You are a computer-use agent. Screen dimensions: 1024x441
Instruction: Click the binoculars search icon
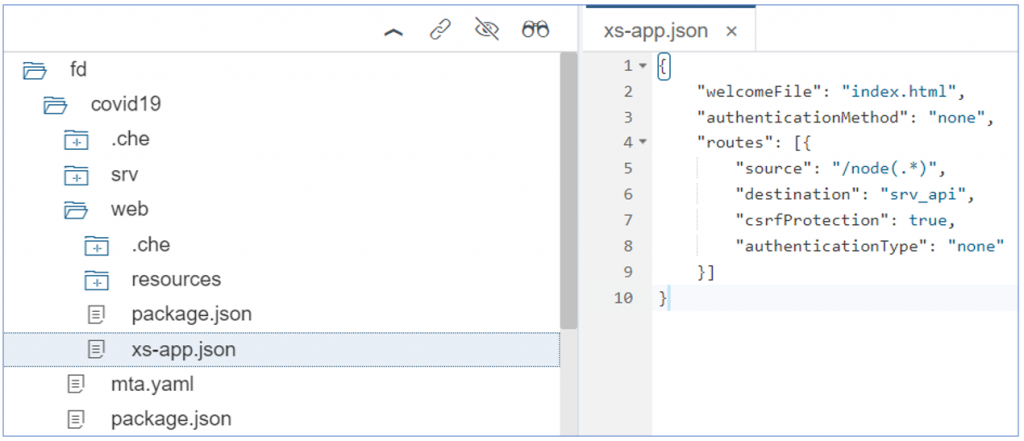[x=535, y=30]
